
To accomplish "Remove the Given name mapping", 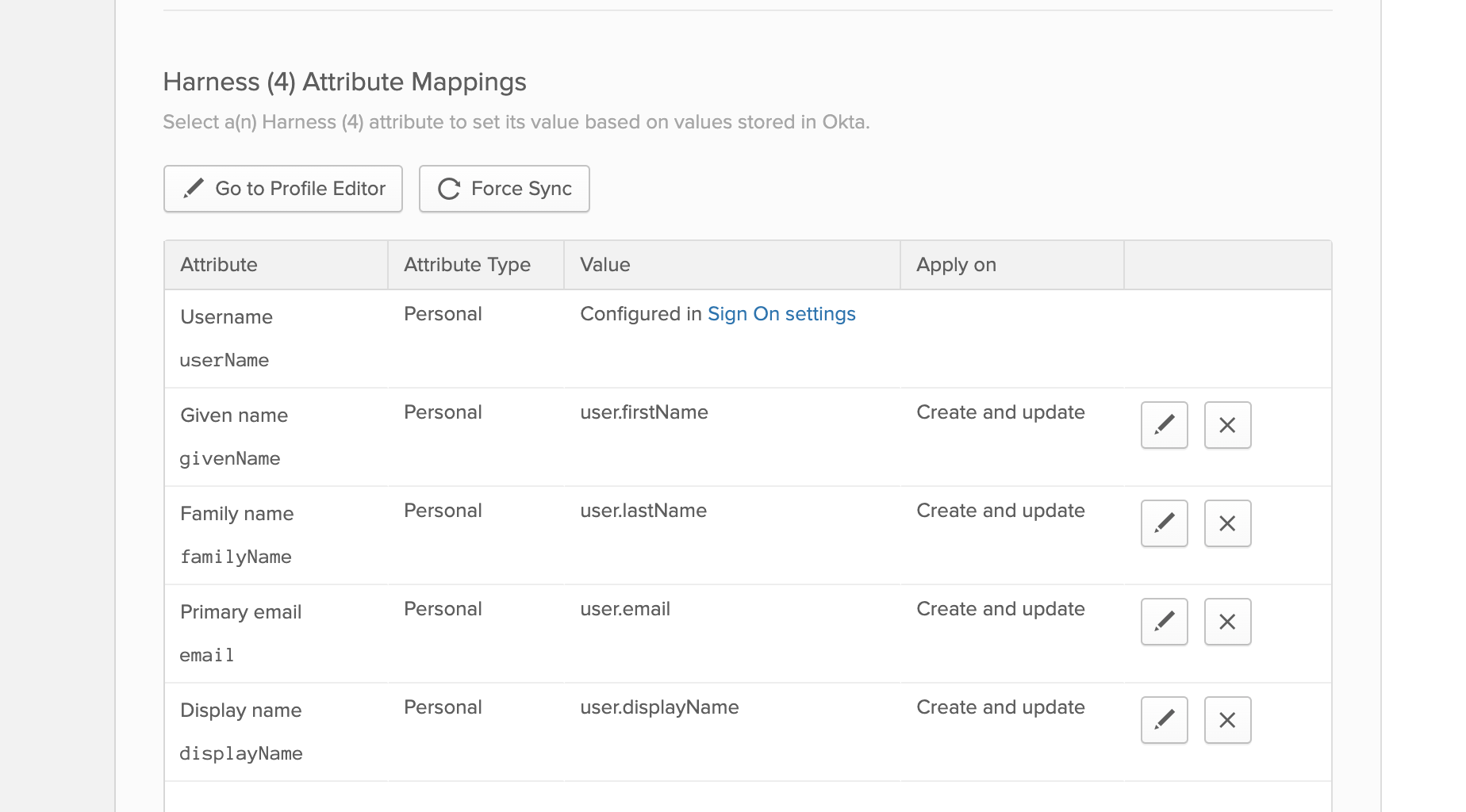I will click(1227, 425).
